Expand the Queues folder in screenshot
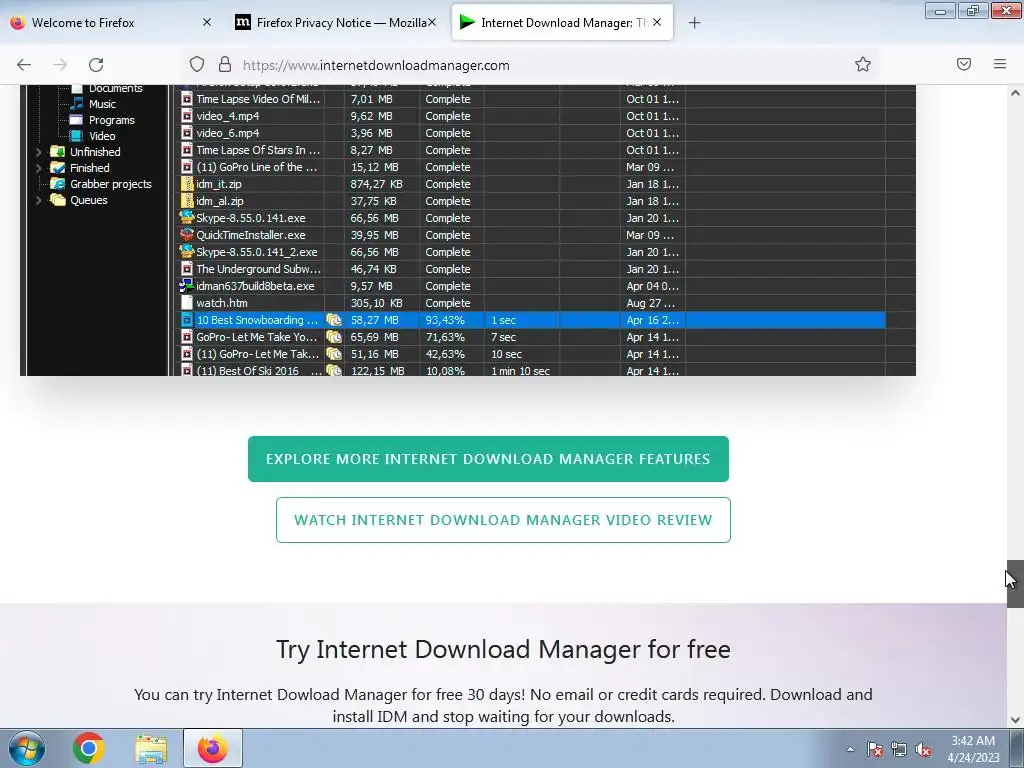 point(38,200)
